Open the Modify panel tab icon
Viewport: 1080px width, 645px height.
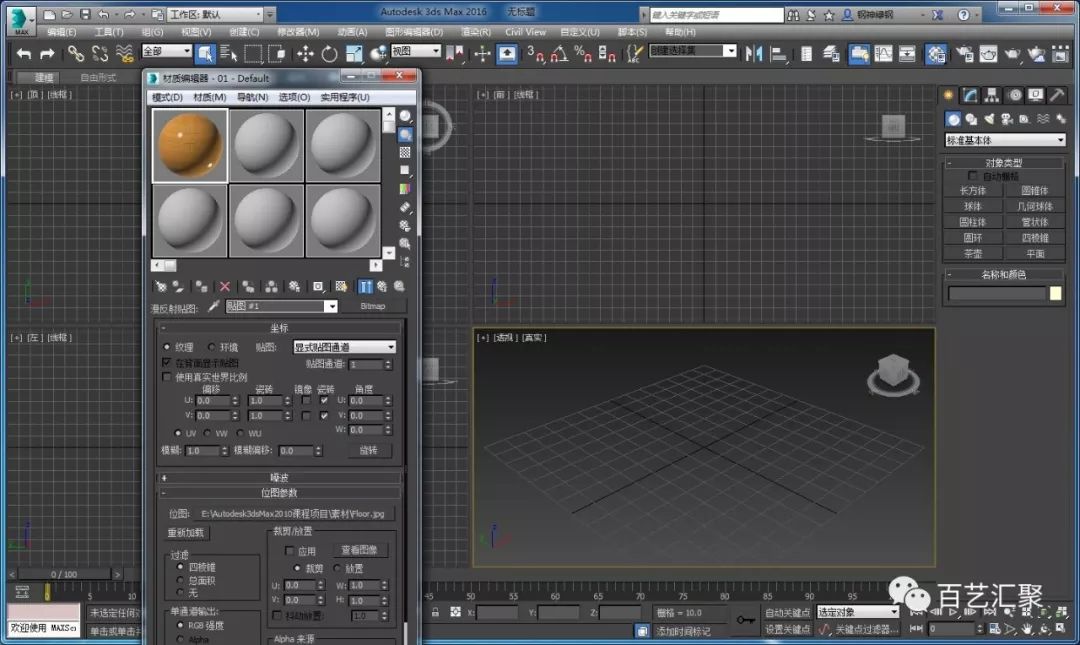coord(969,94)
